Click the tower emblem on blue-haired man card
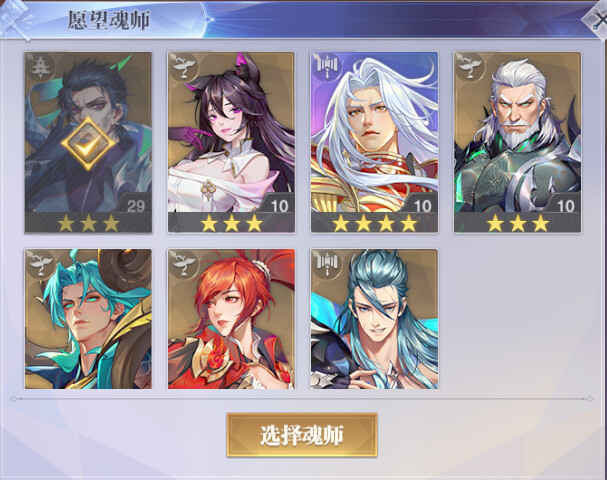607x480 pixels. (x=326, y=264)
